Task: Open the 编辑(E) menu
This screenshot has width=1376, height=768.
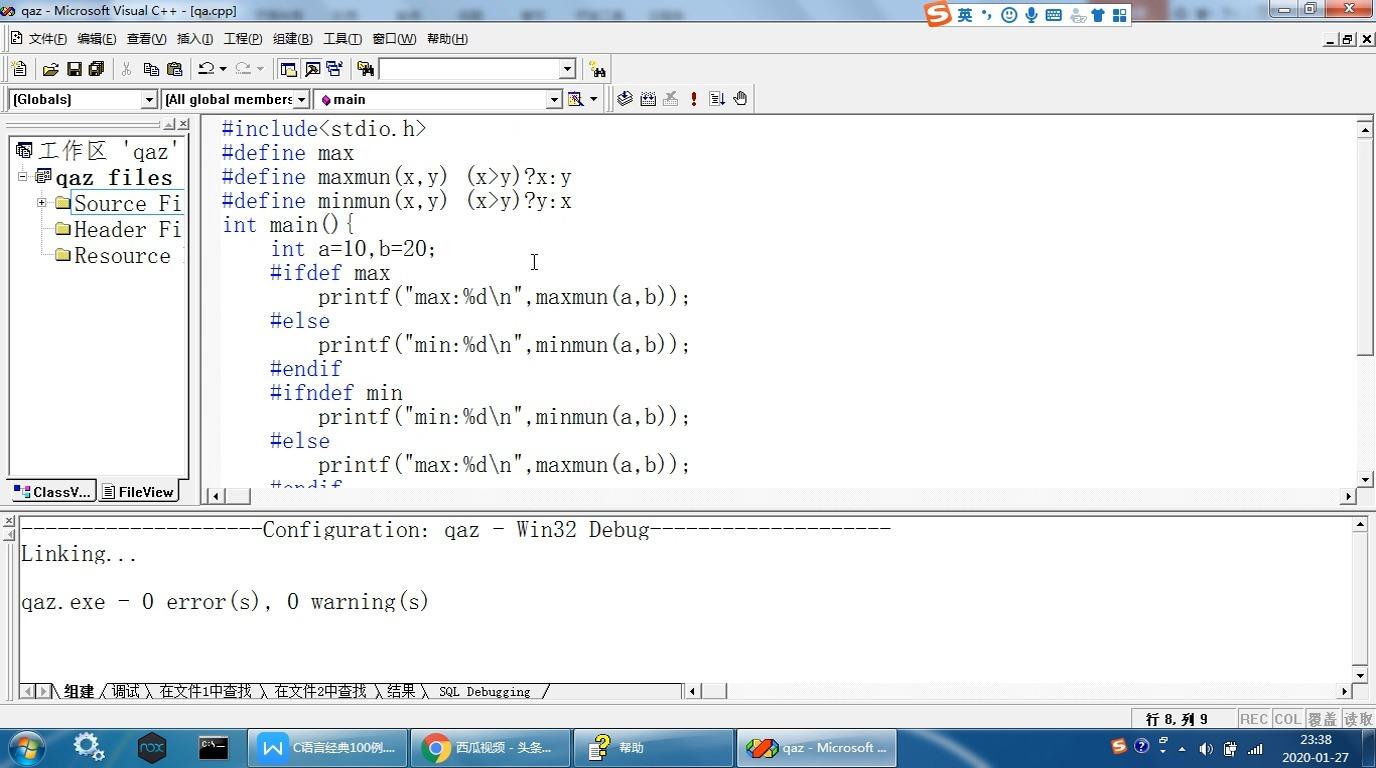Action: coord(96,39)
